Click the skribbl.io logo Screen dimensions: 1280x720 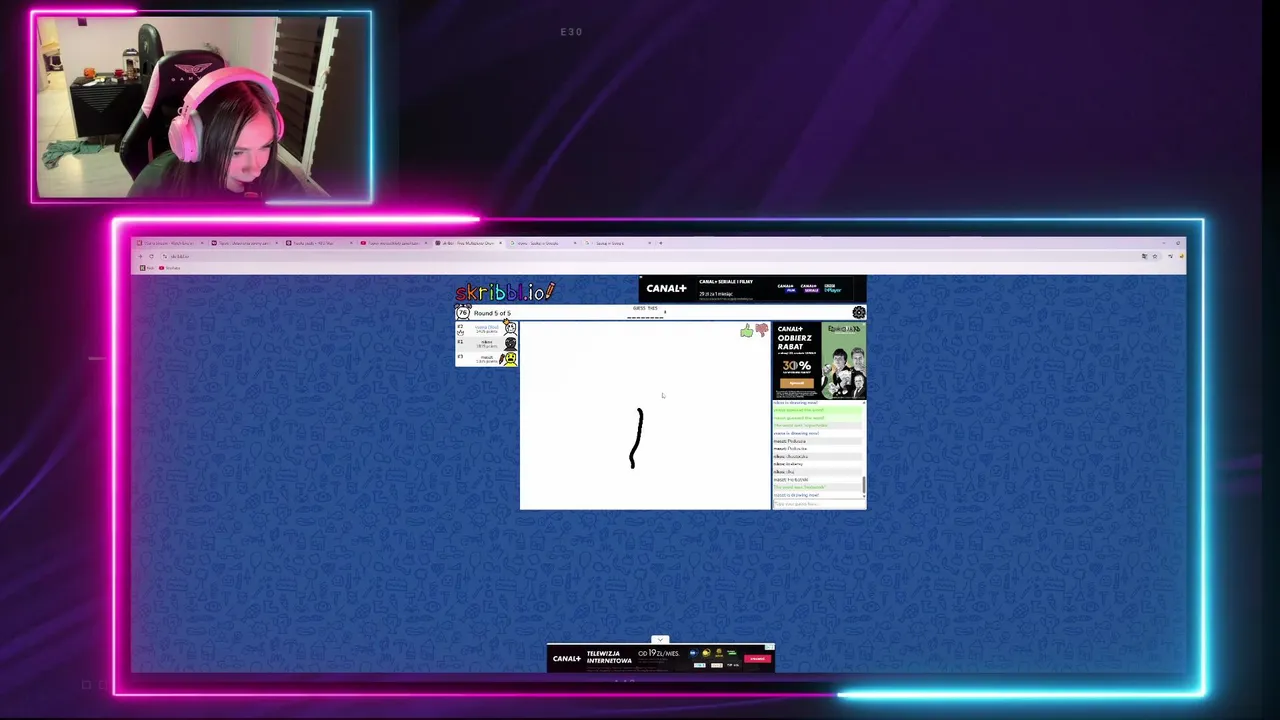click(x=504, y=291)
